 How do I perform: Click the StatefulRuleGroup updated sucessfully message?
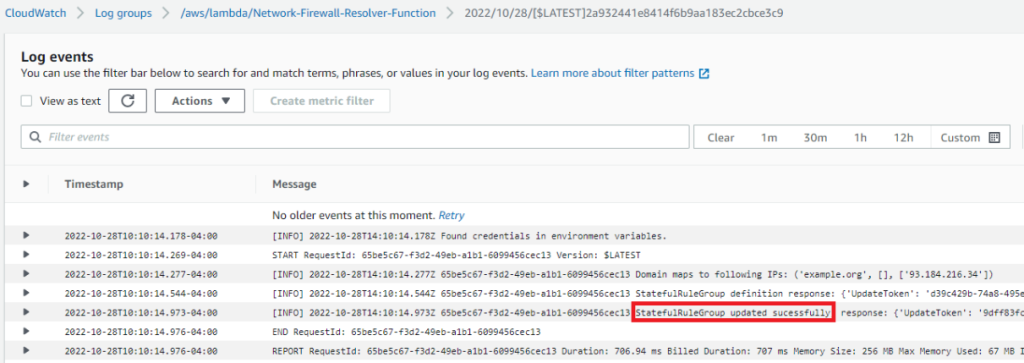point(647,313)
